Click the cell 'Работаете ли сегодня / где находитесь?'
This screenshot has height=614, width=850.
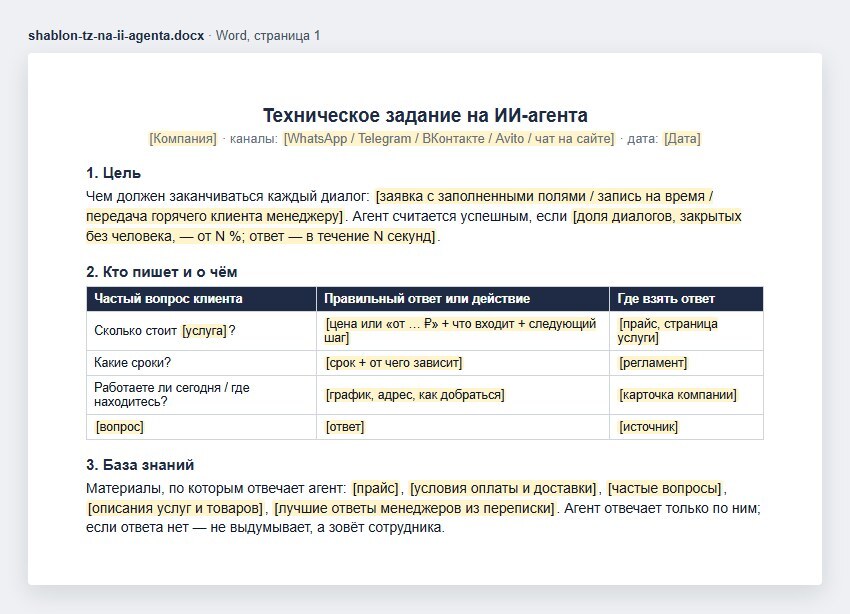click(201, 395)
